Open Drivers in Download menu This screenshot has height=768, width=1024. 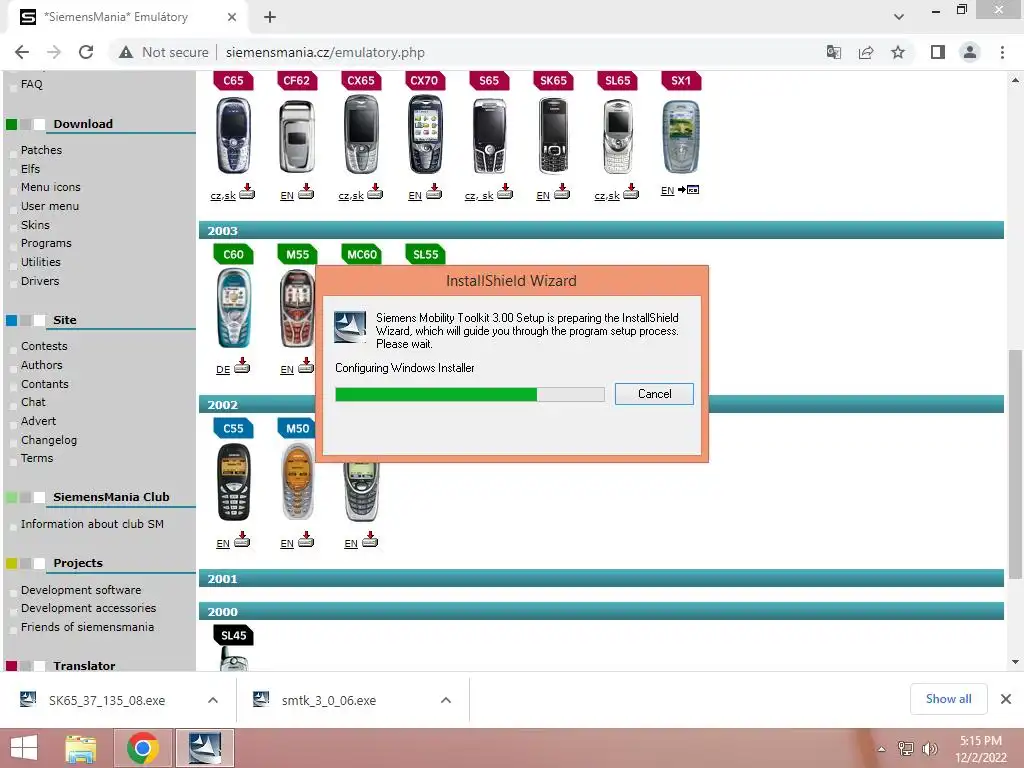[40, 281]
